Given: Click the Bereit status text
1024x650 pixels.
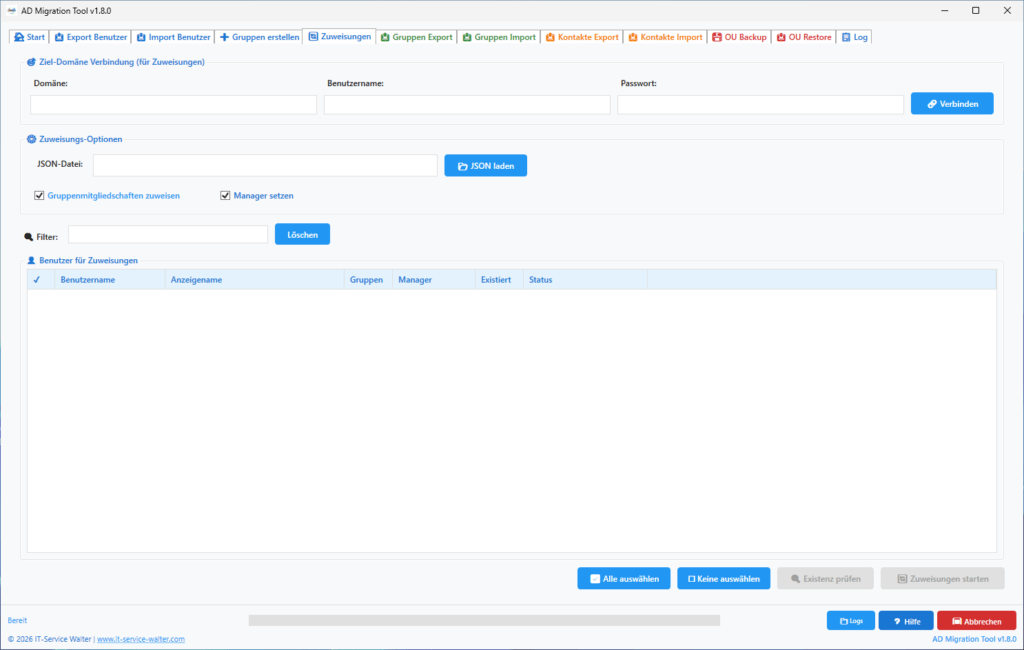Looking at the screenshot, I should [x=17, y=621].
